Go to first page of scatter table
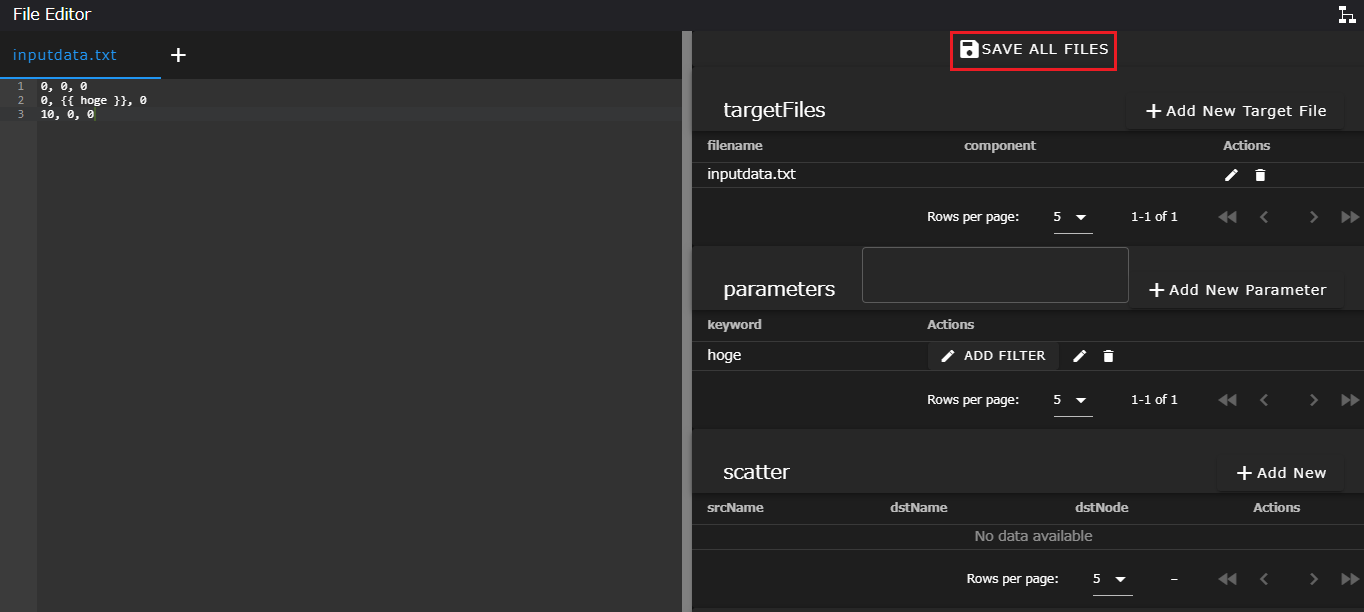 [1228, 579]
